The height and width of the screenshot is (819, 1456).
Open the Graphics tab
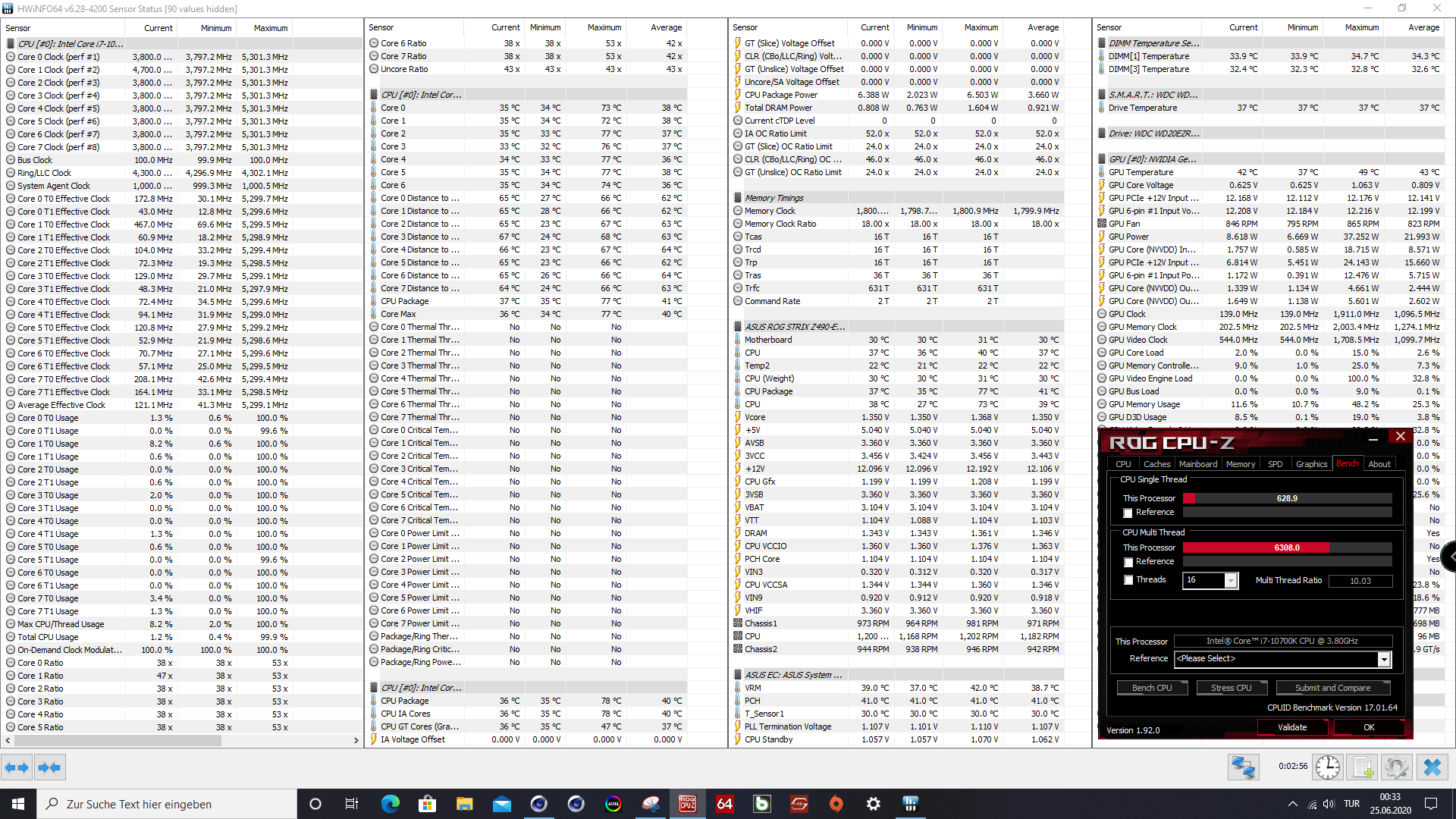pos(1312,464)
